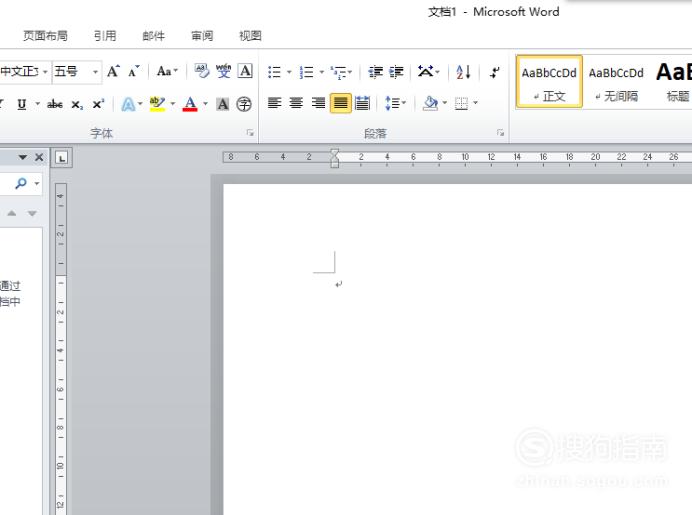Insert a numbered list
The image size is (692, 515).
point(306,72)
